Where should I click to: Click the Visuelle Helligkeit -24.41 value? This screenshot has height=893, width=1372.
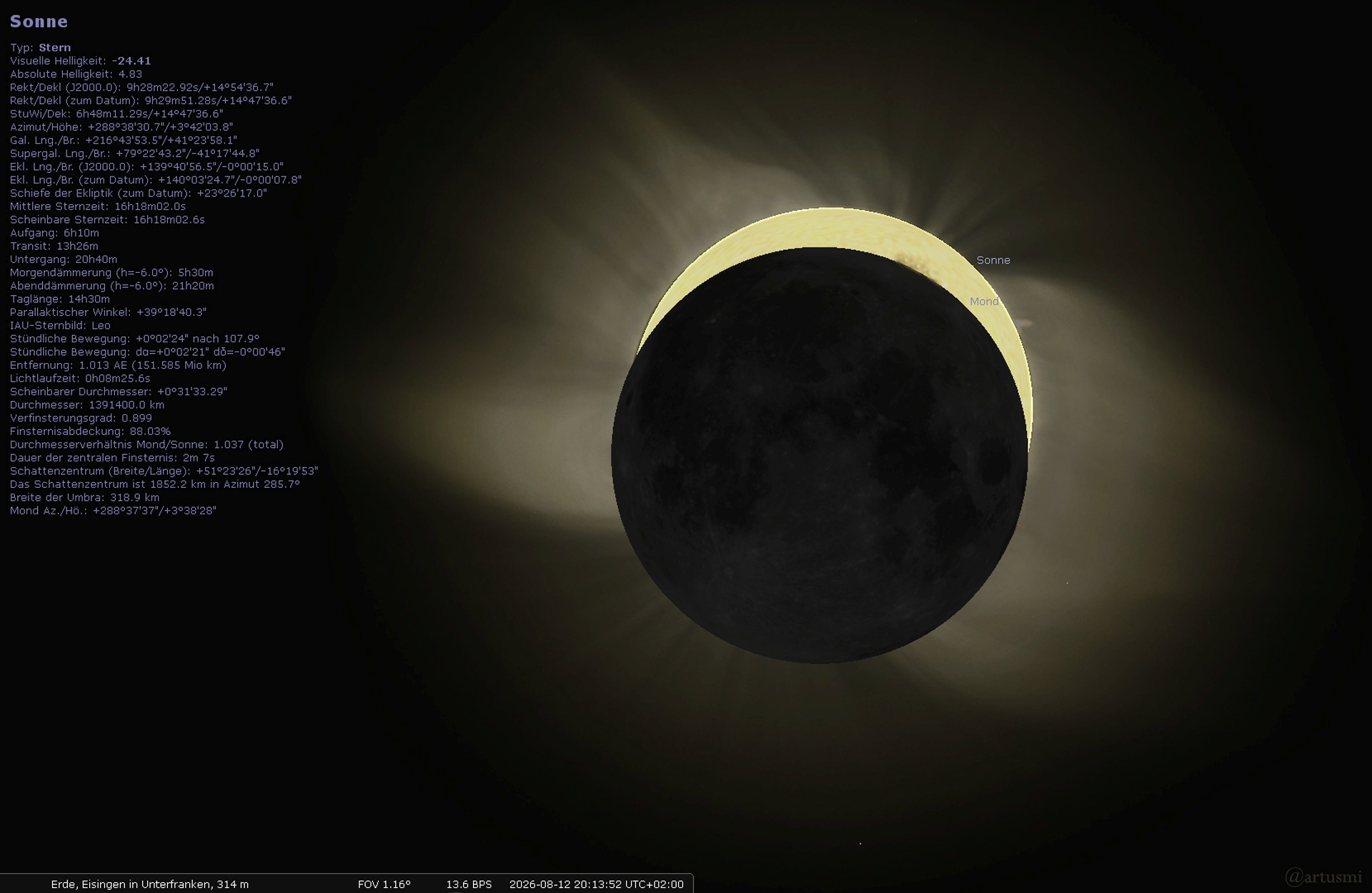[131, 61]
